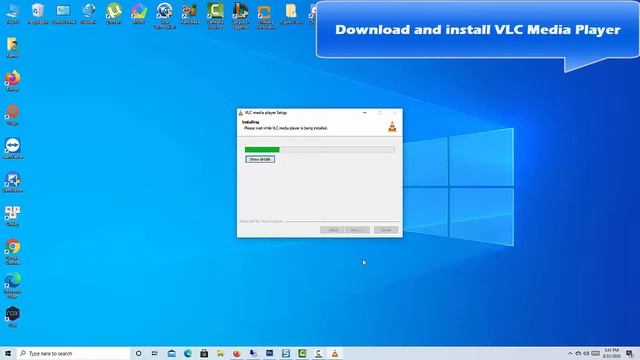Click the 'Type here to search' taskbar box
640x360 pixels.
73,353
